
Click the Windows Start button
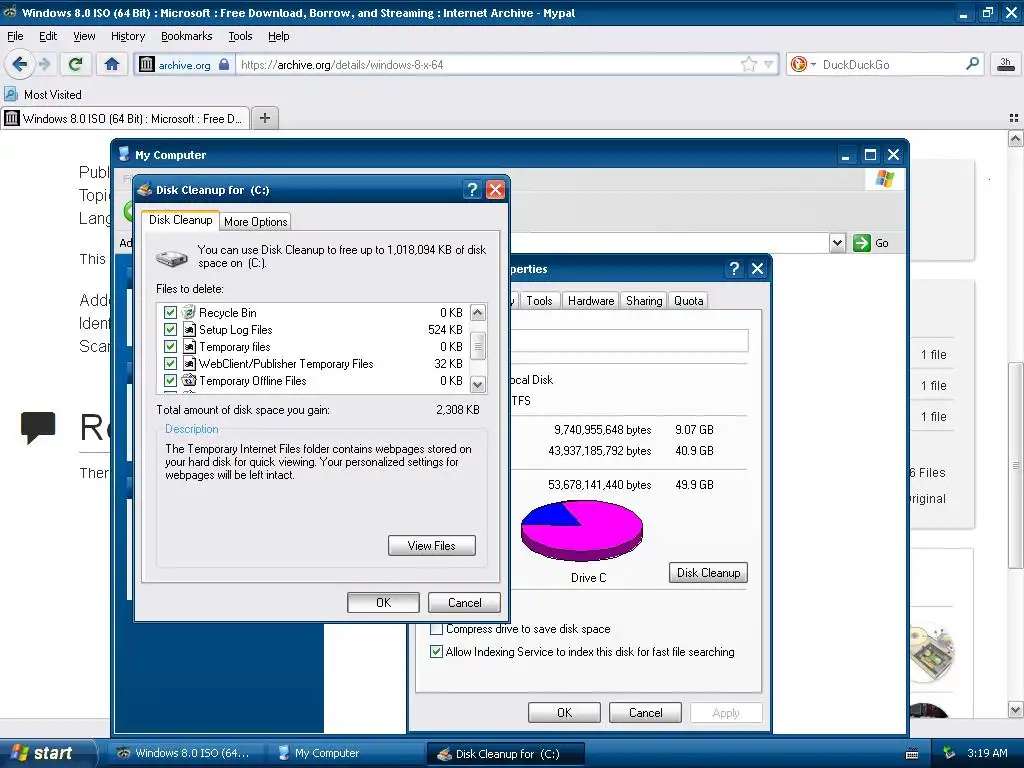[46, 753]
